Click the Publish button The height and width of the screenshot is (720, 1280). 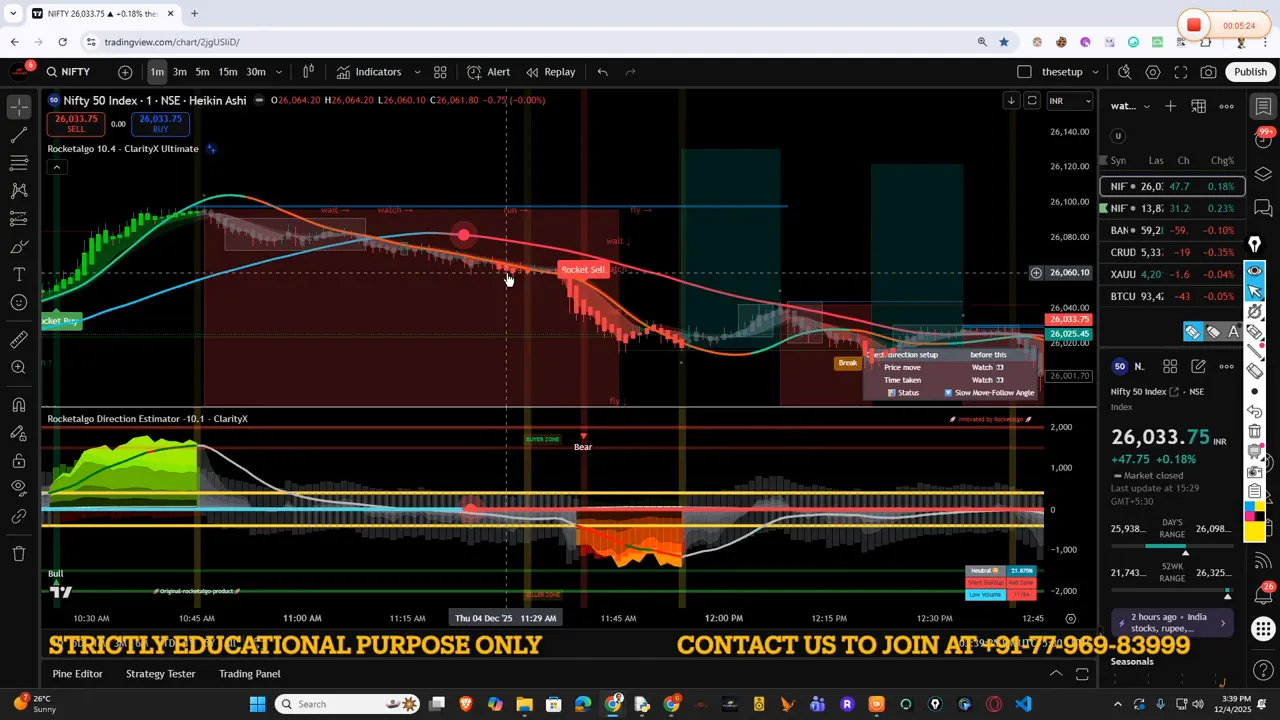click(x=1251, y=71)
